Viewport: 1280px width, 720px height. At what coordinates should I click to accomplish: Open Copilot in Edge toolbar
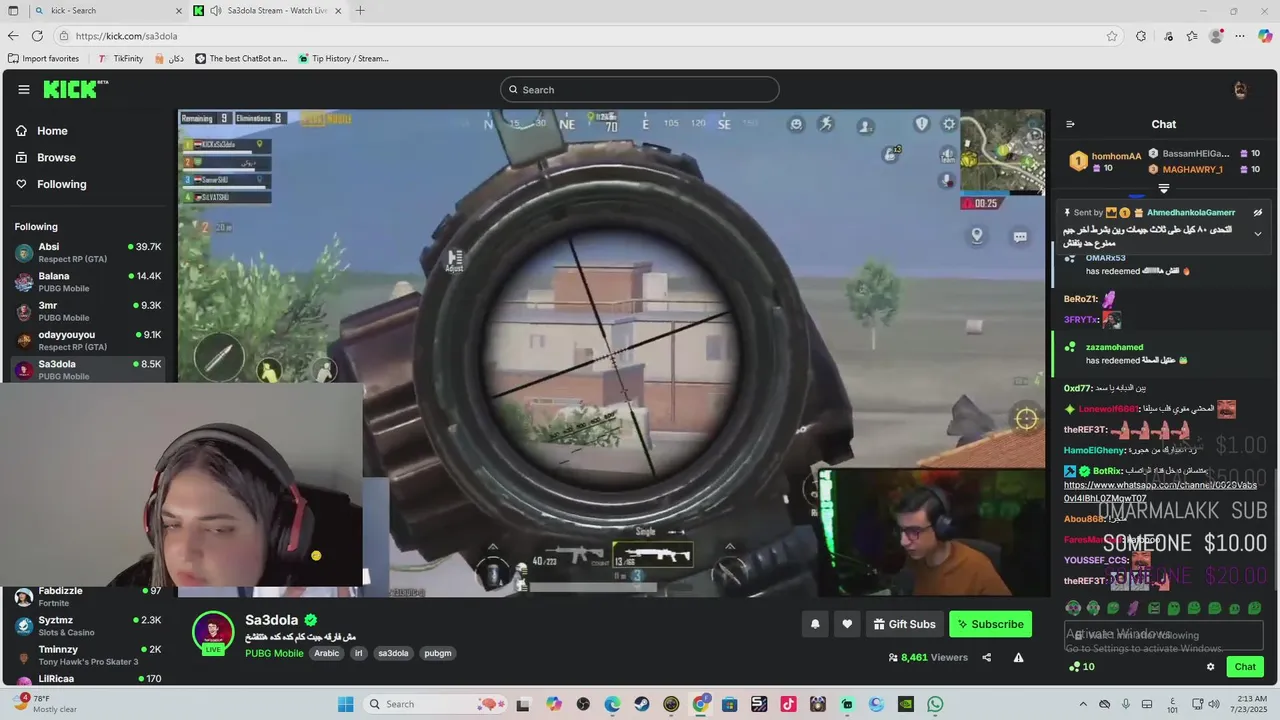[x=1265, y=36]
